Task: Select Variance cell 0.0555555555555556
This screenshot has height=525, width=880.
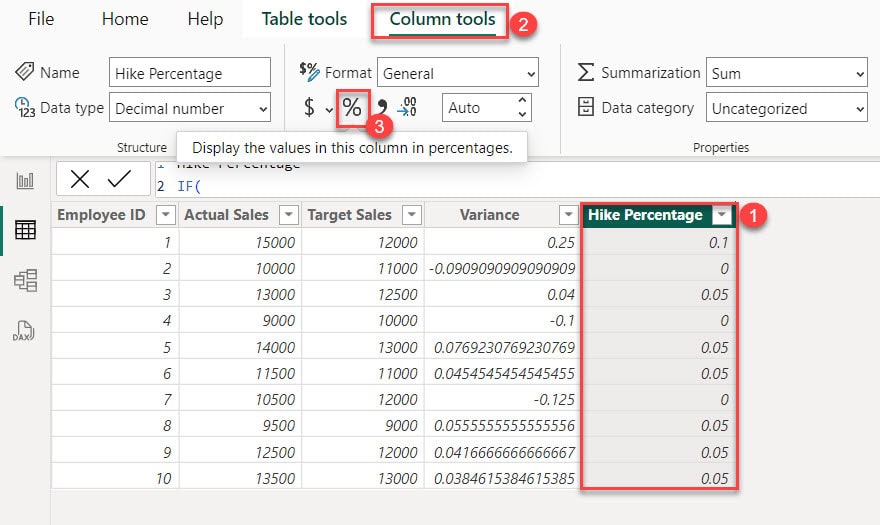Action: 503,425
